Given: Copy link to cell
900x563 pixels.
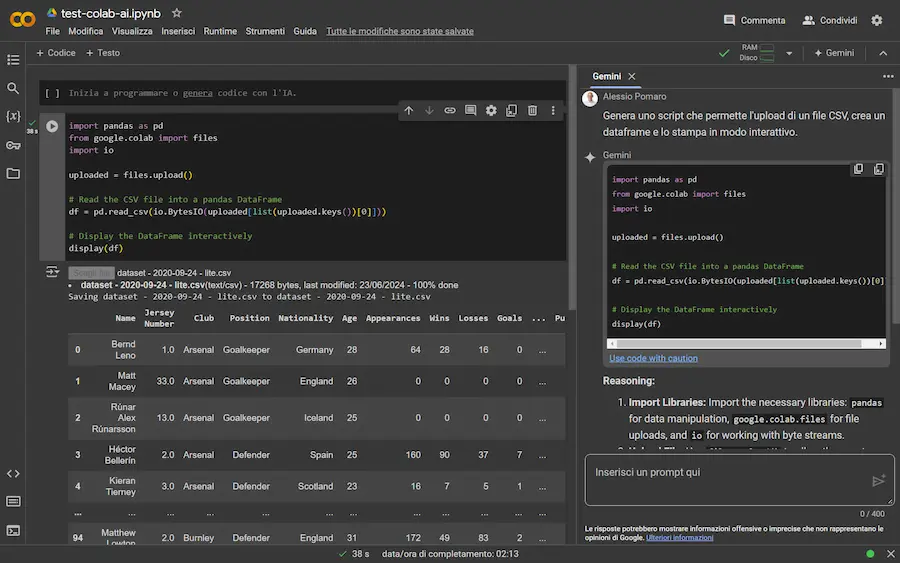Looking at the screenshot, I should coord(449,110).
